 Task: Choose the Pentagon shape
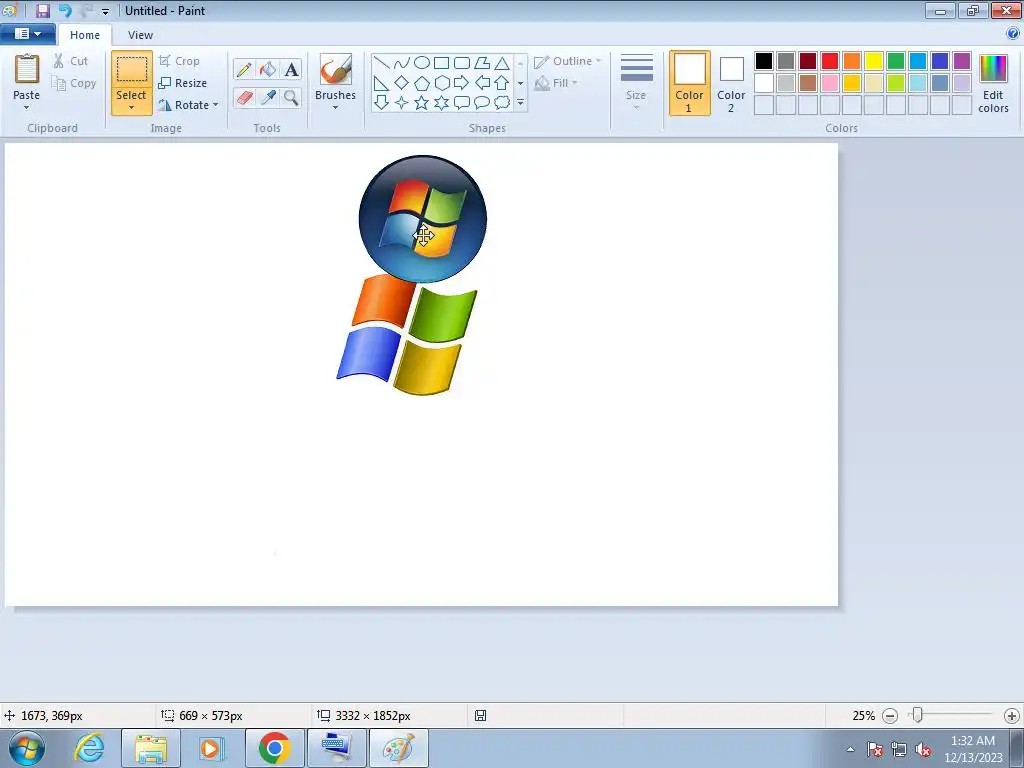422,83
